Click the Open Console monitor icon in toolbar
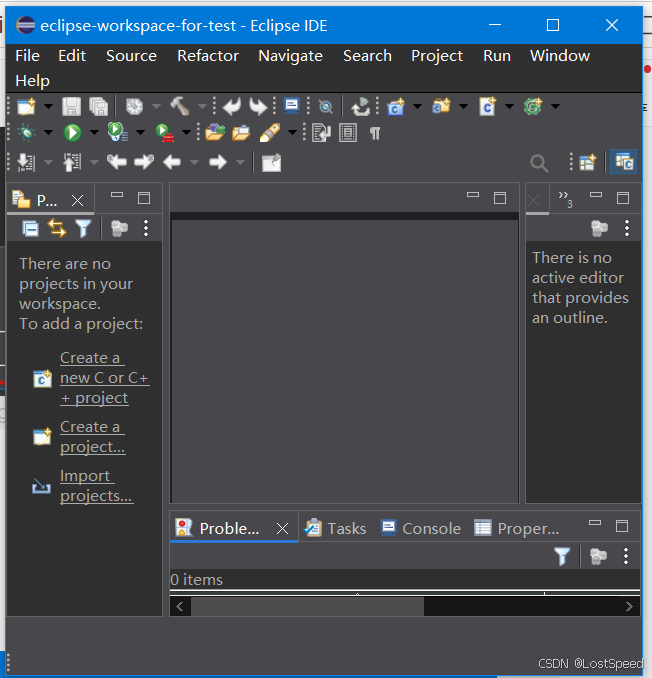This screenshot has height=678, width=652. click(x=291, y=106)
